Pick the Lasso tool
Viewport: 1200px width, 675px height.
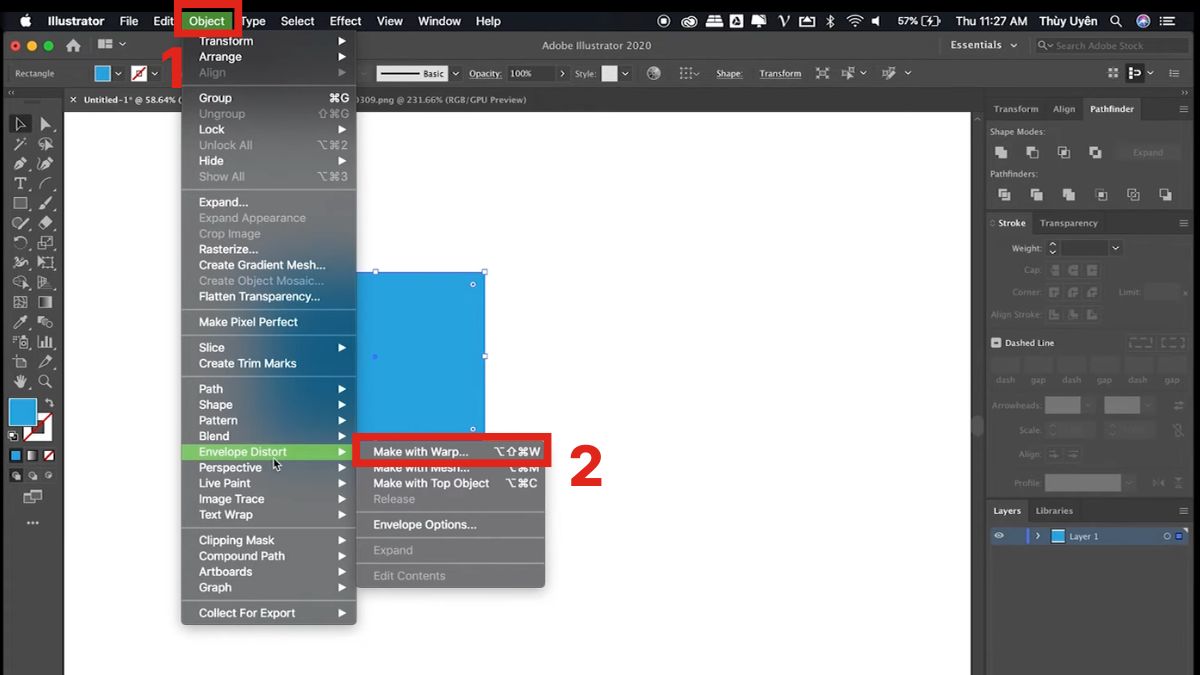[x=46, y=144]
